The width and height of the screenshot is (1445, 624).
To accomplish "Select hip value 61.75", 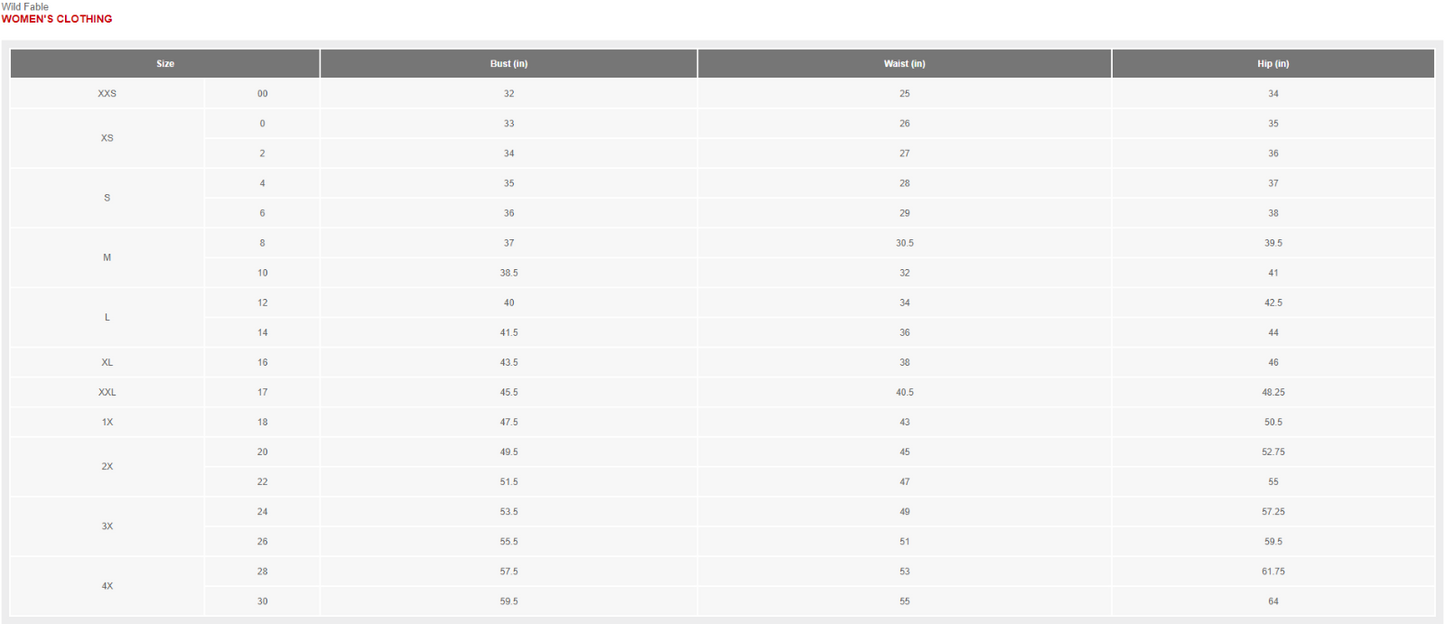I will click(x=1273, y=572).
